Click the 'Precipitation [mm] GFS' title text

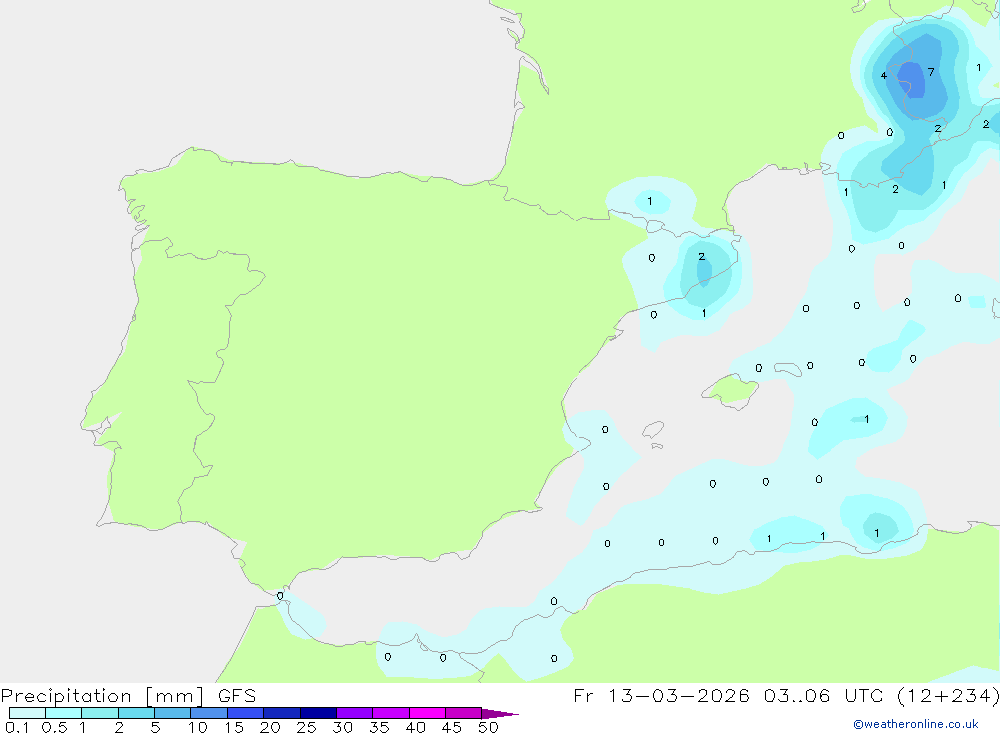(x=128, y=695)
